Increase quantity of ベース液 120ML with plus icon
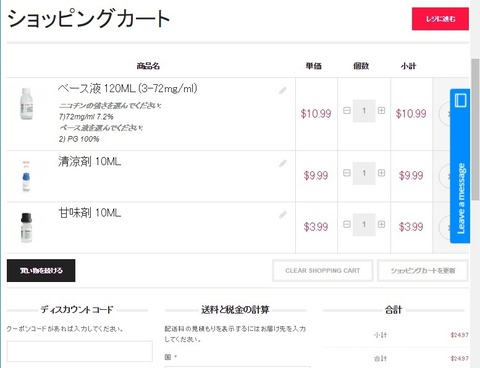This screenshot has height=368, width=480. [381, 110]
